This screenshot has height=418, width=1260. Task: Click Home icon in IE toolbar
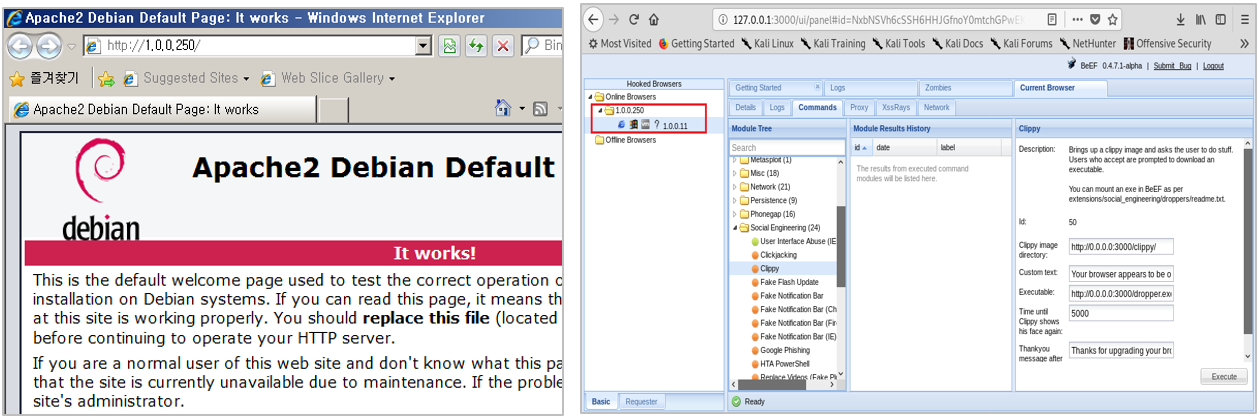tap(503, 108)
